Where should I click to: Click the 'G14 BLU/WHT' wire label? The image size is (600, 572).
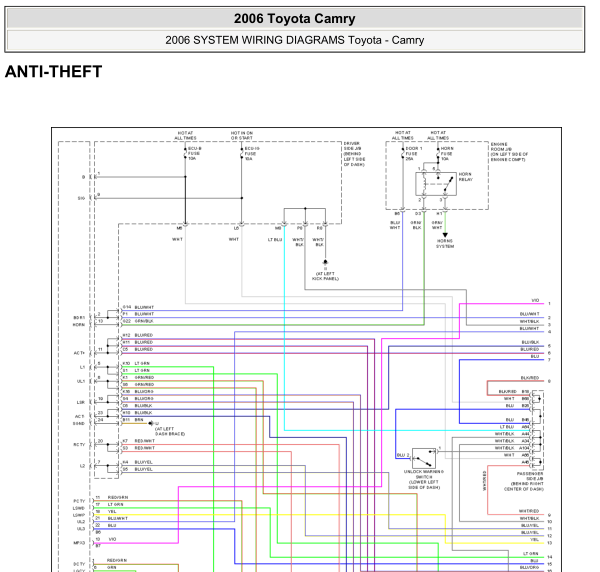coord(138,307)
